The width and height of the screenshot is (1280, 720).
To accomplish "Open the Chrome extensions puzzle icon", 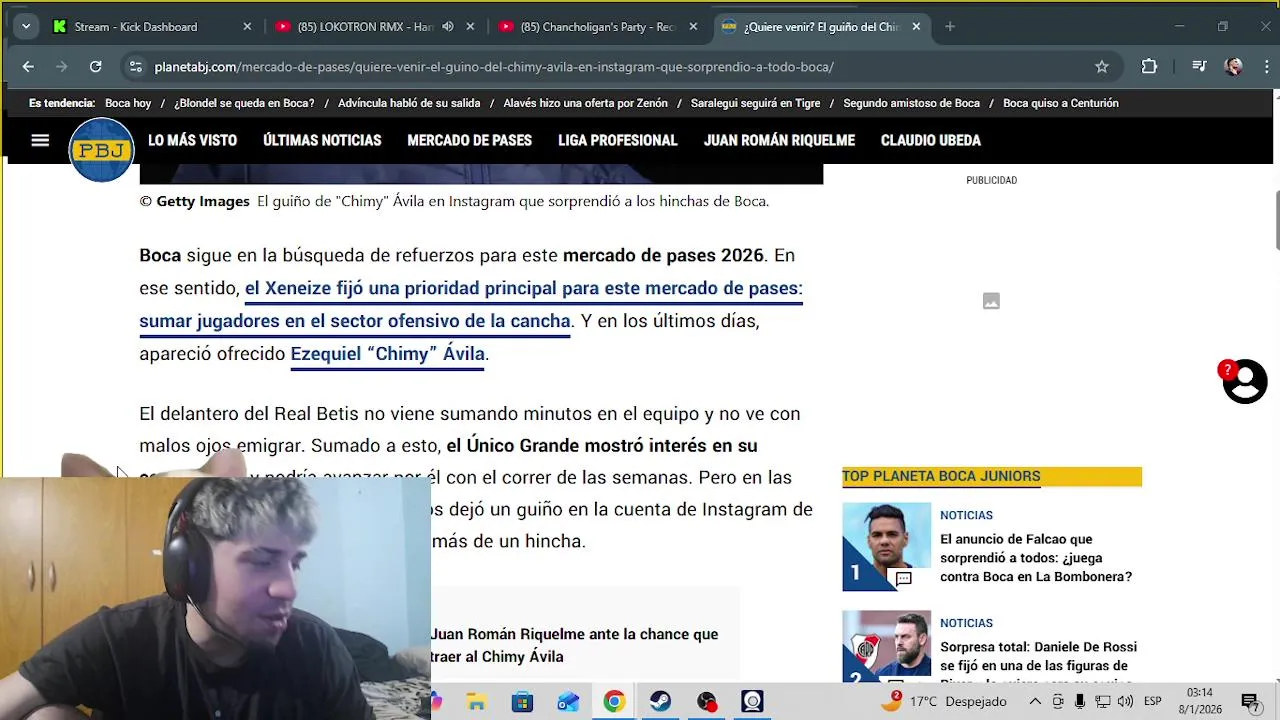I will point(1149,67).
